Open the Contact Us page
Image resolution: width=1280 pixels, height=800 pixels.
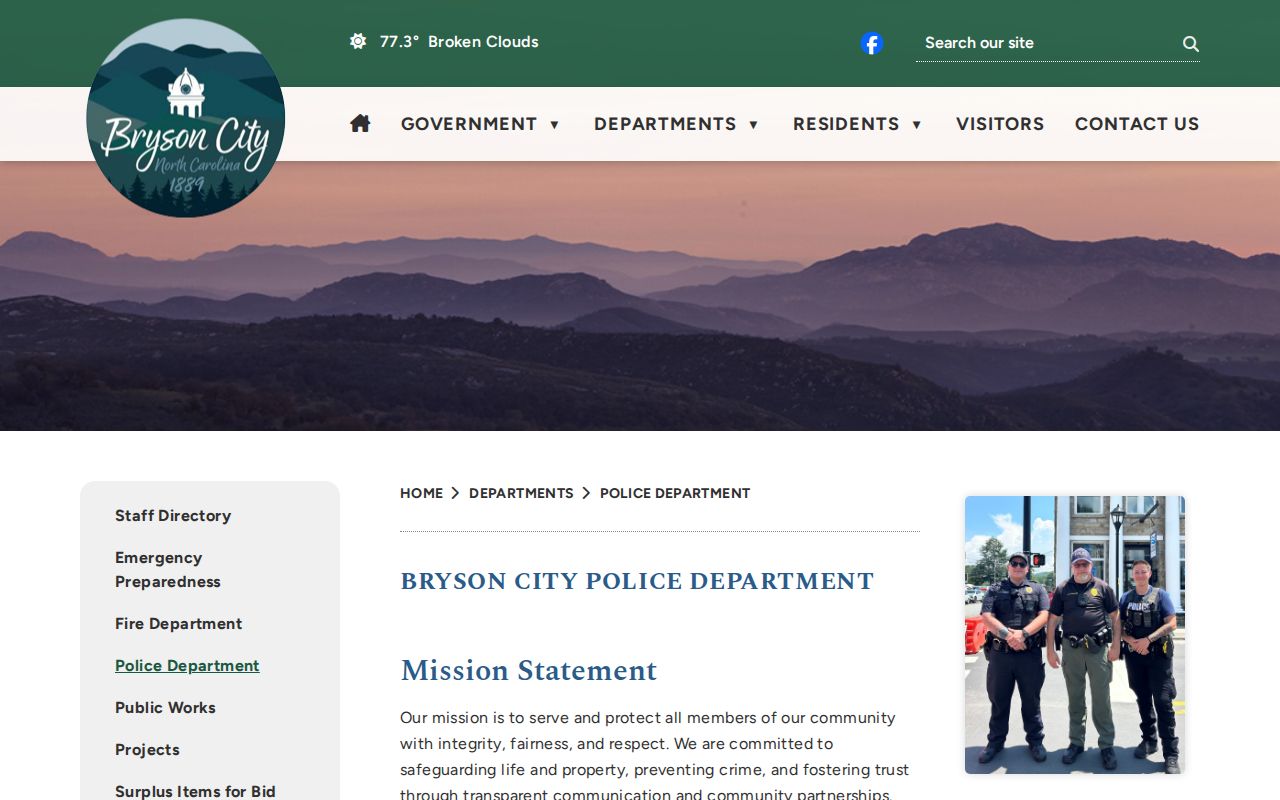point(1137,124)
